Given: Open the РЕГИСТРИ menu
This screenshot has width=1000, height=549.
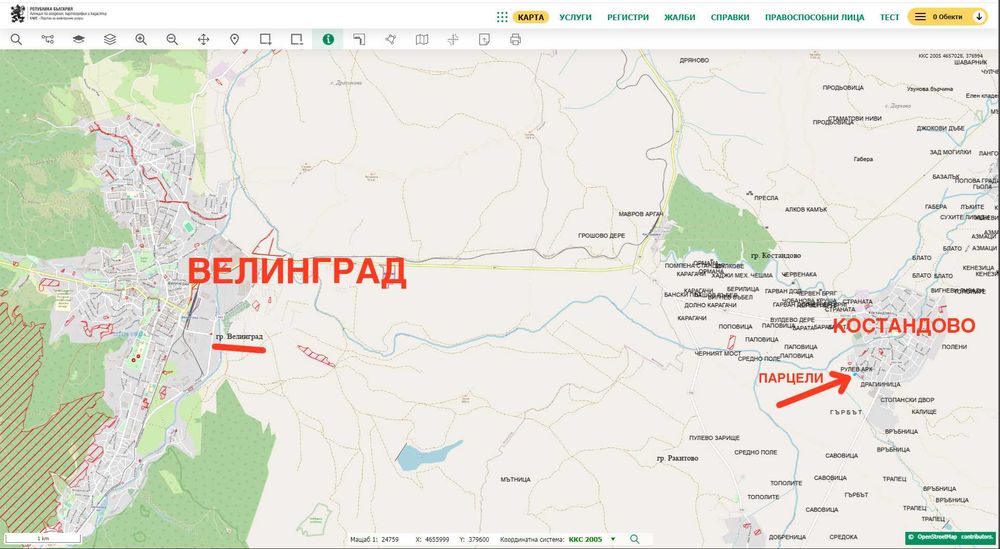Looking at the screenshot, I should click(x=628, y=17).
